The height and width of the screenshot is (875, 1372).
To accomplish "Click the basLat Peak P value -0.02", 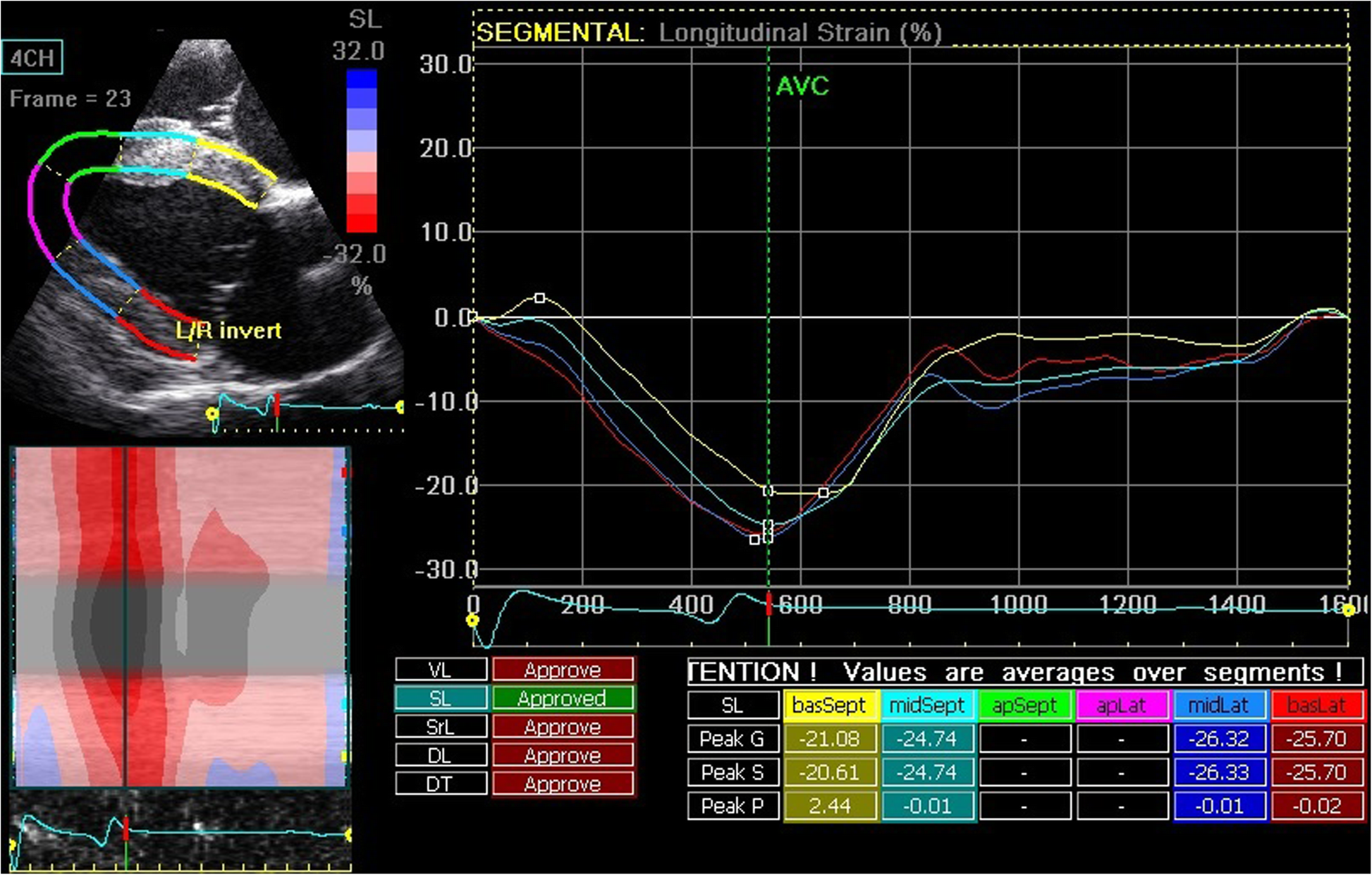I will click(1316, 806).
